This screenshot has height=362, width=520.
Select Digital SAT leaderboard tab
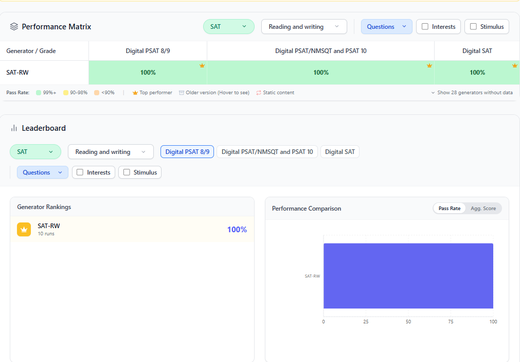[340, 152]
